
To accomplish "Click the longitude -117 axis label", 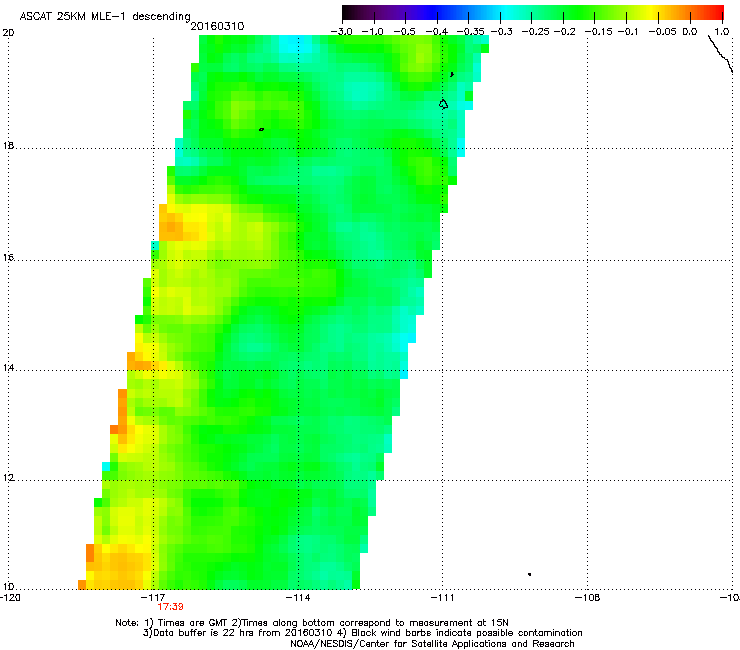I will [x=153, y=598].
